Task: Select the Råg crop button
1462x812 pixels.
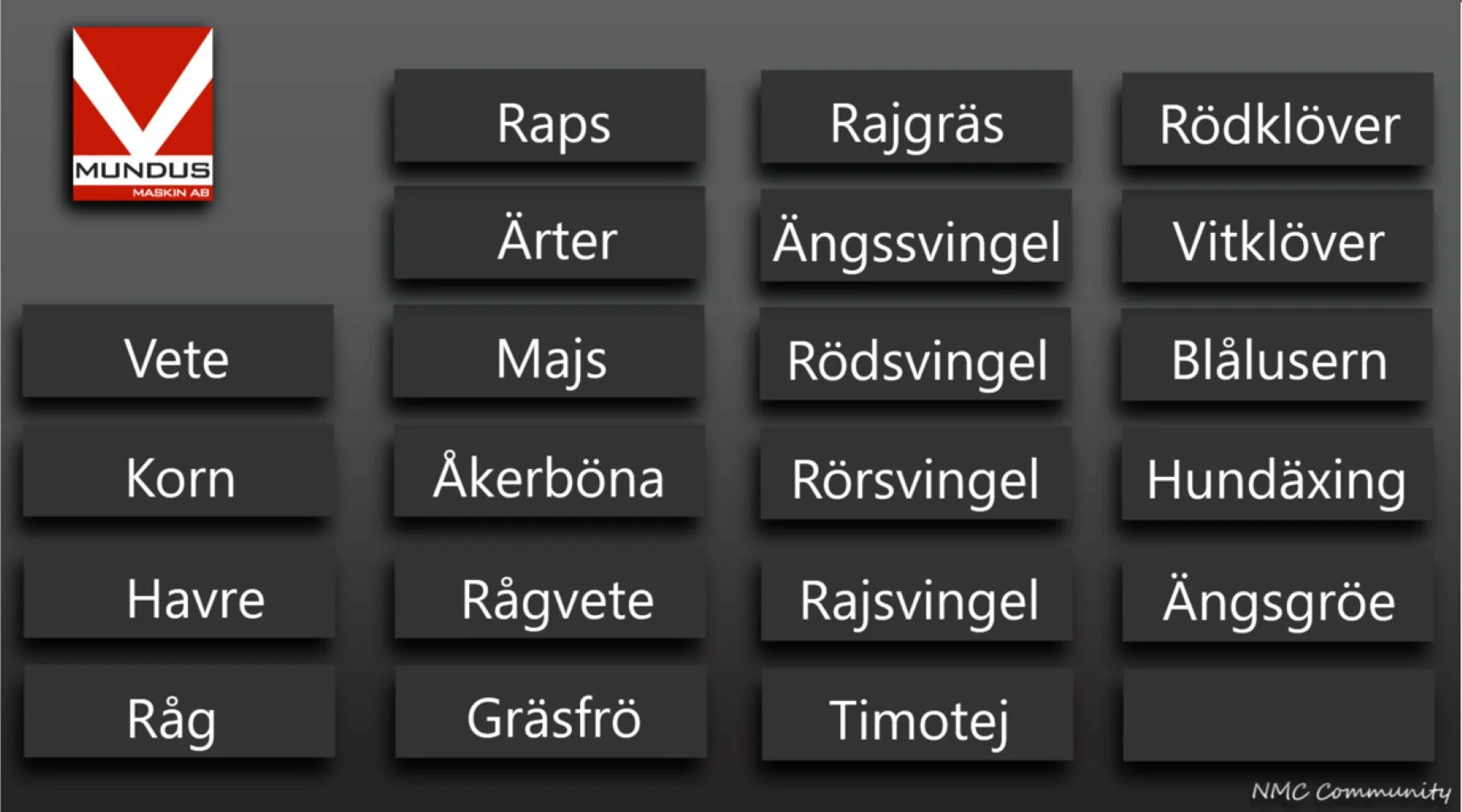Action: (179, 711)
